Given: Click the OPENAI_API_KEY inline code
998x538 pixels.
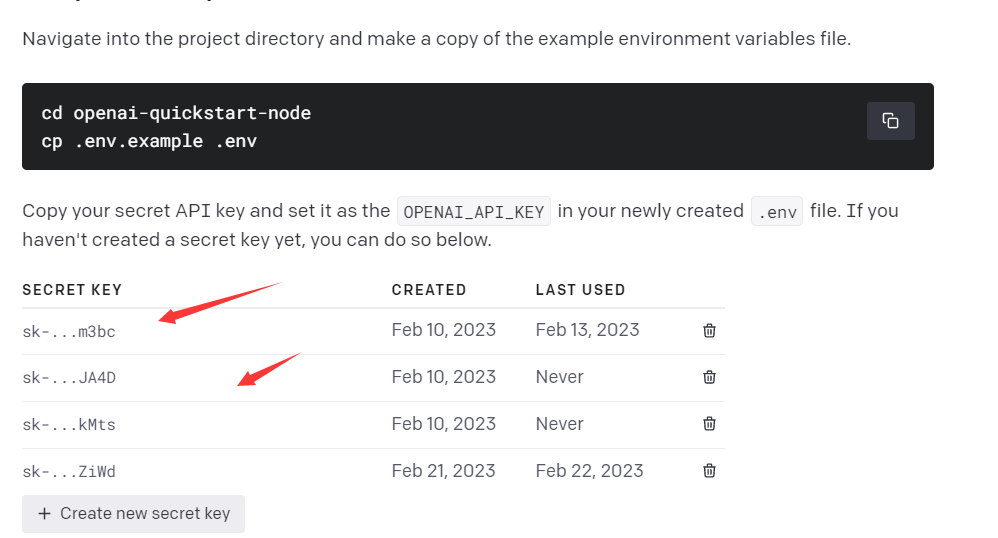Looking at the screenshot, I should point(473,212).
